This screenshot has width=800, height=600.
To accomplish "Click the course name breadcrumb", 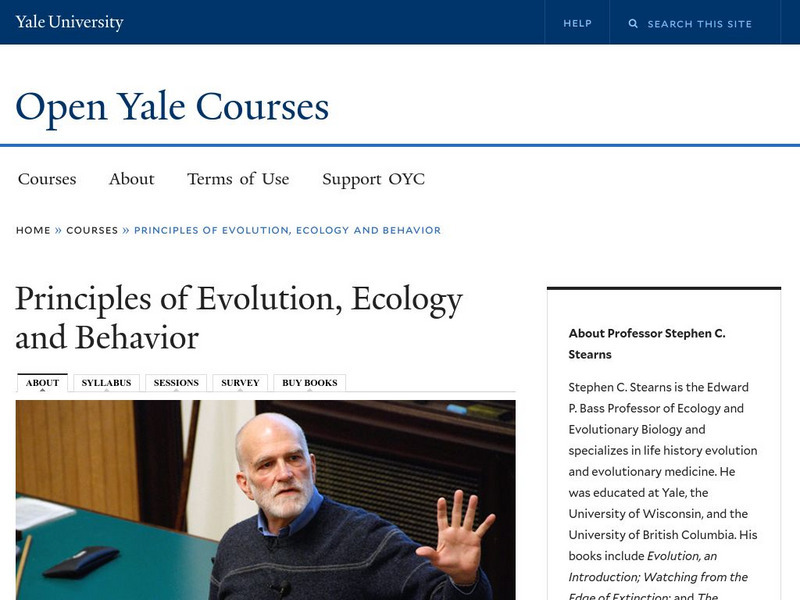I will (x=287, y=230).
